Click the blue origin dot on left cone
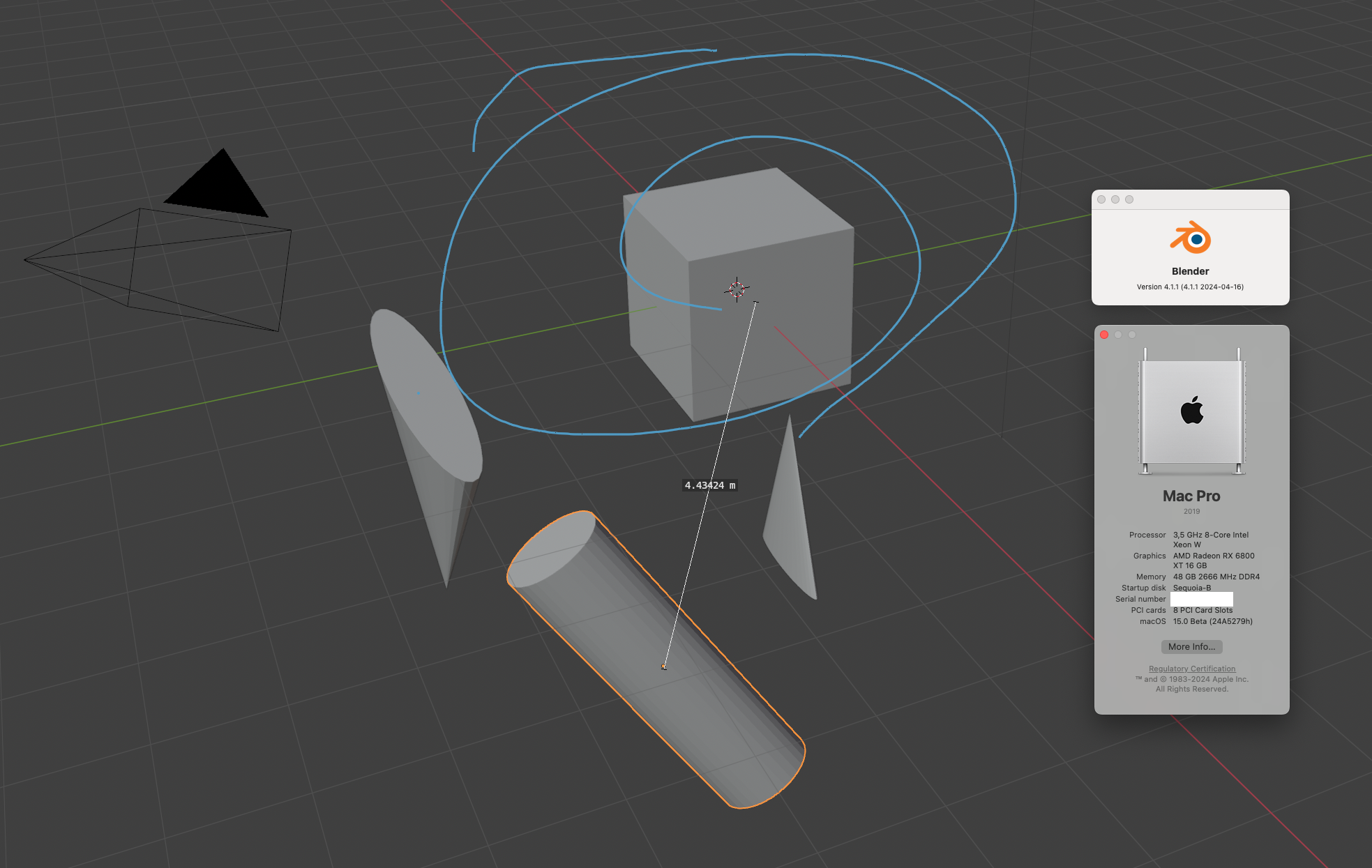The height and width of the screenshot is (868, 1372). click(x=418, y=393)
